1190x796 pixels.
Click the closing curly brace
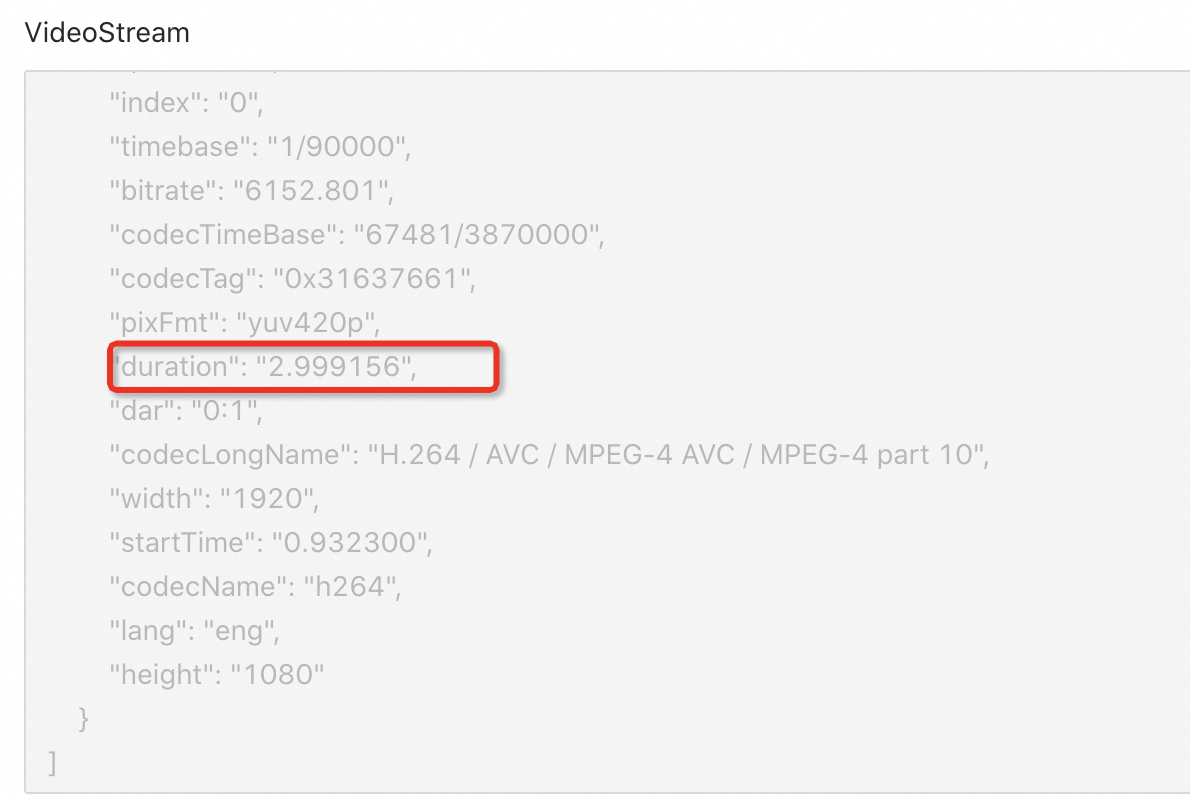coord(83,719)
